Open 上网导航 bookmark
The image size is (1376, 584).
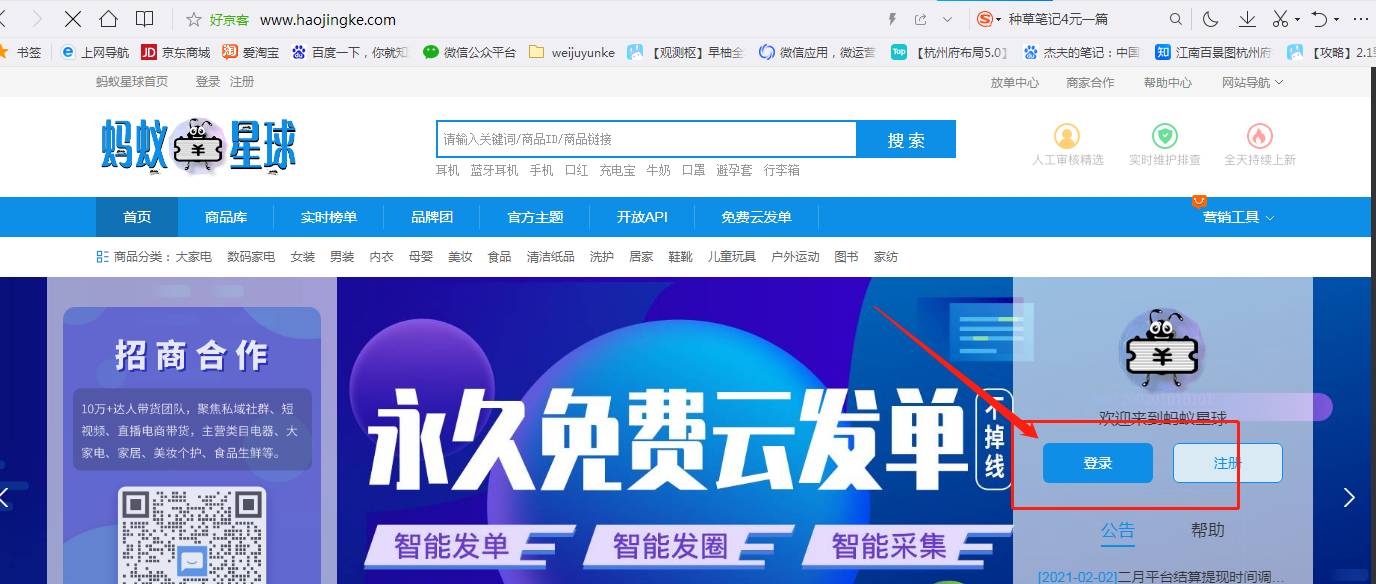click(x=95, y=52)
